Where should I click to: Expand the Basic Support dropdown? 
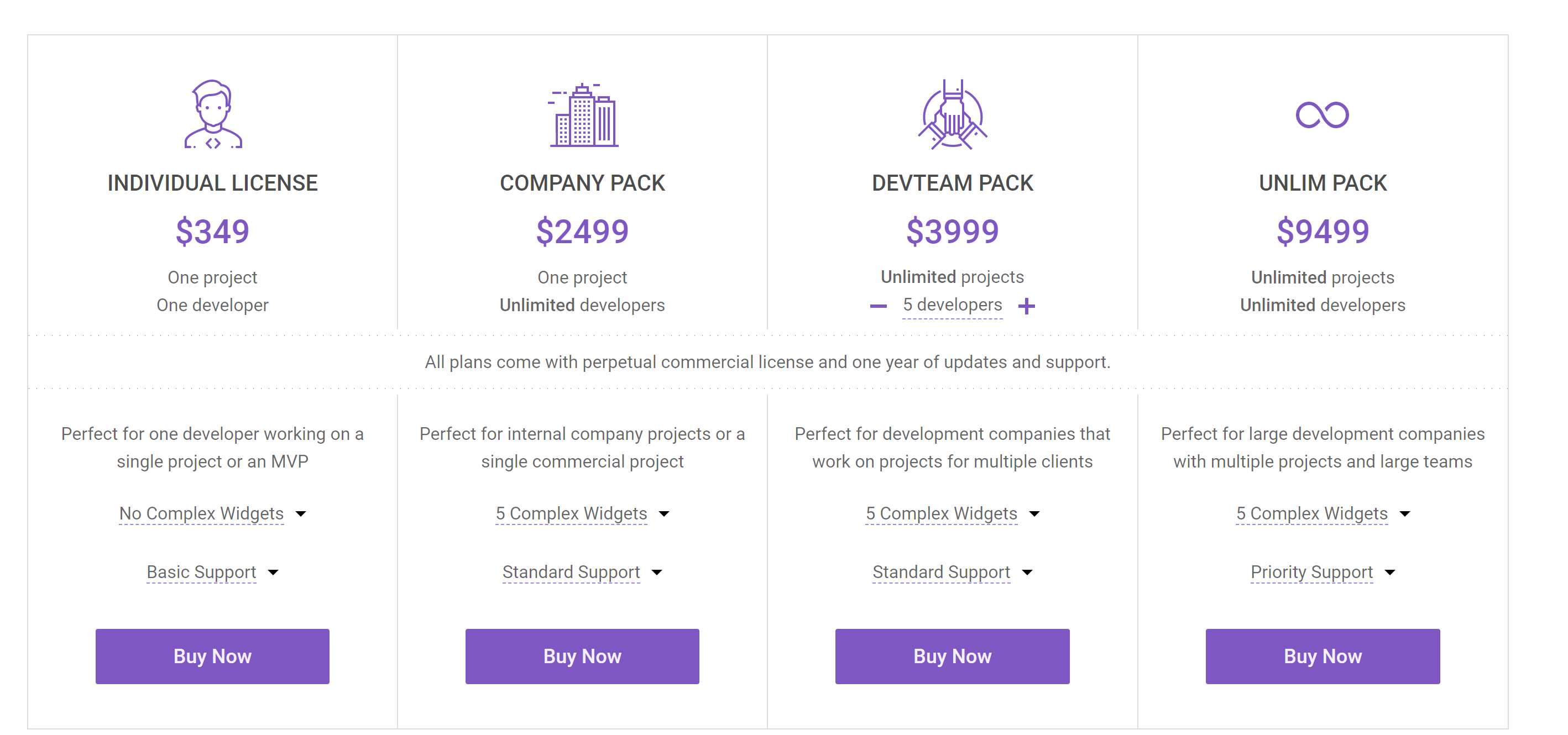[x=212, y=572]
